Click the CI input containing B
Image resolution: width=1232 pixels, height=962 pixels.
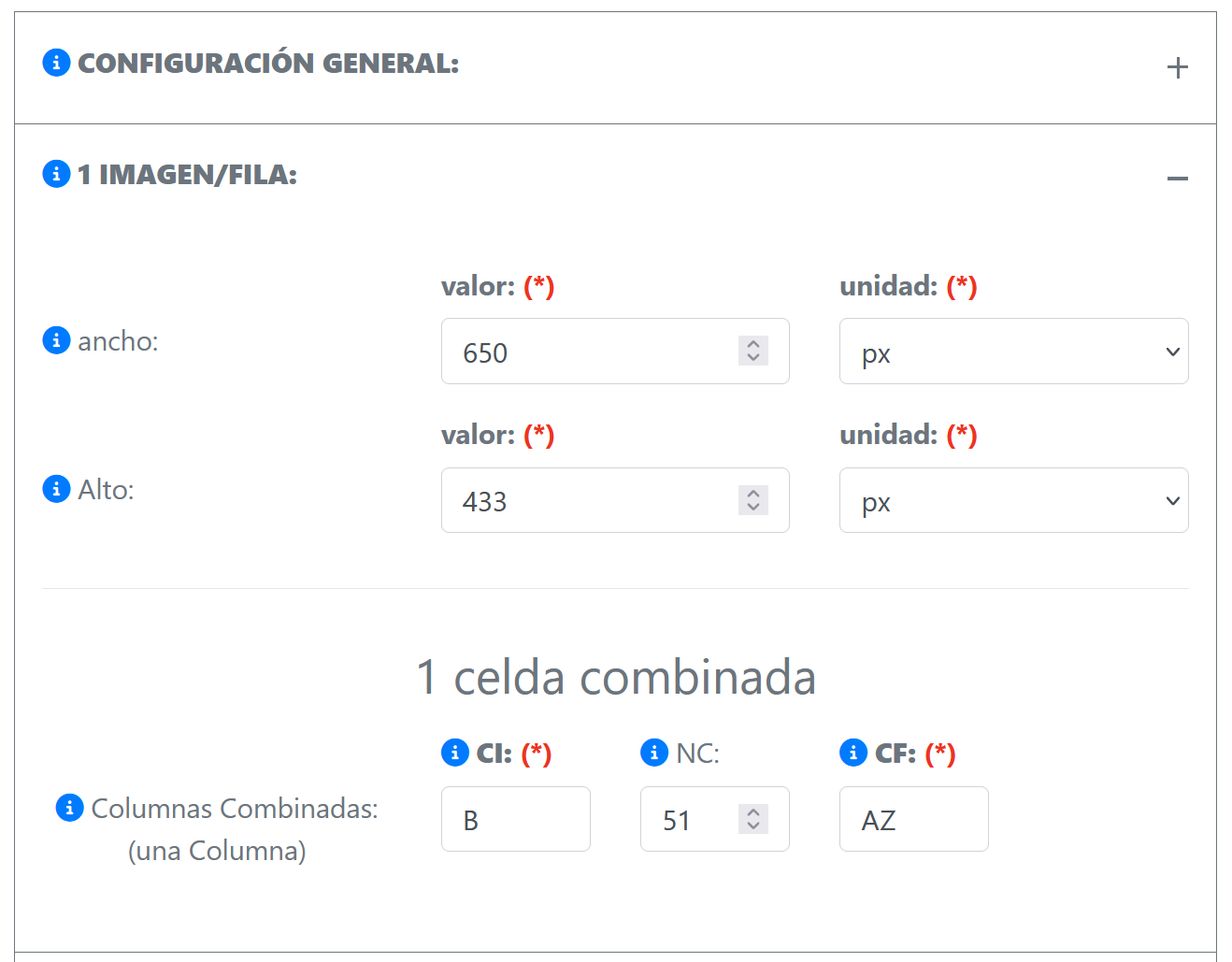(515, 819)
